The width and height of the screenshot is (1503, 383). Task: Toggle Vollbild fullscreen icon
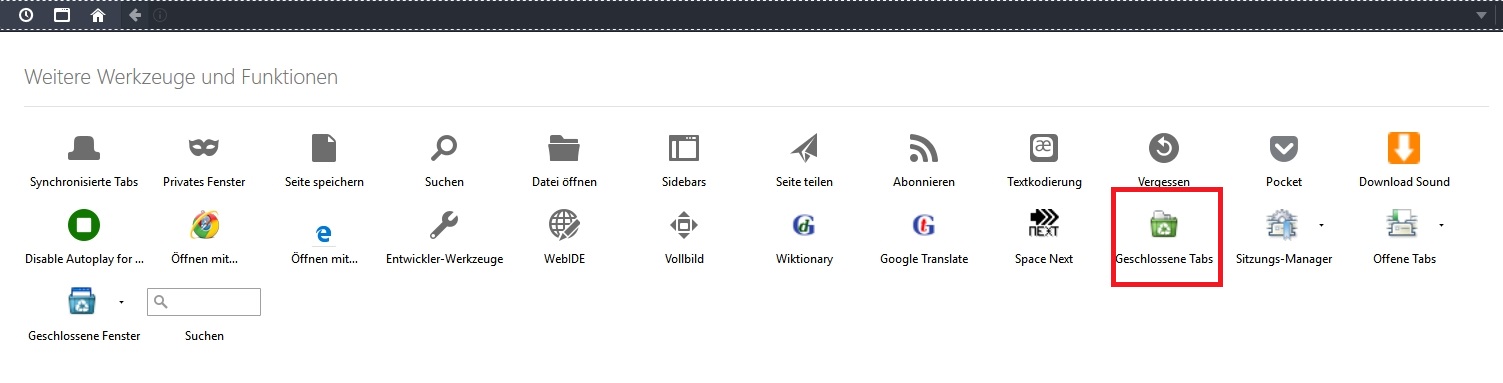[x=684, y=225]
